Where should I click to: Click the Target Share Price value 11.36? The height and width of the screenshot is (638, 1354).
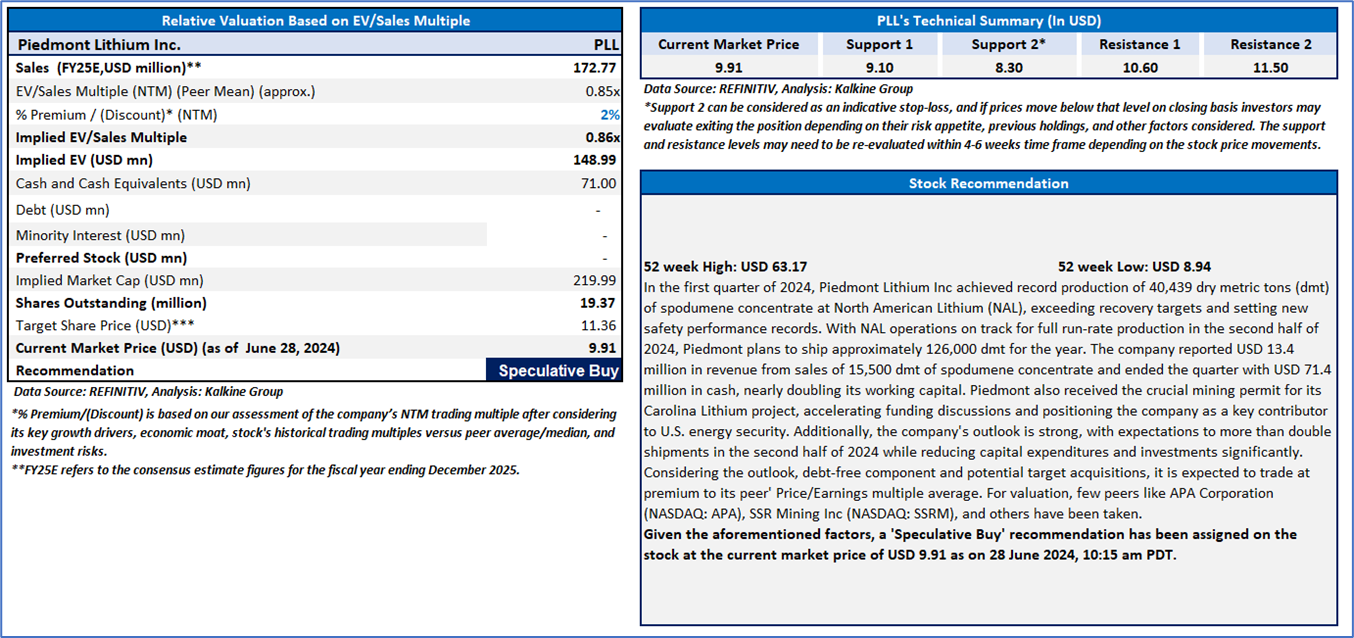599,326
